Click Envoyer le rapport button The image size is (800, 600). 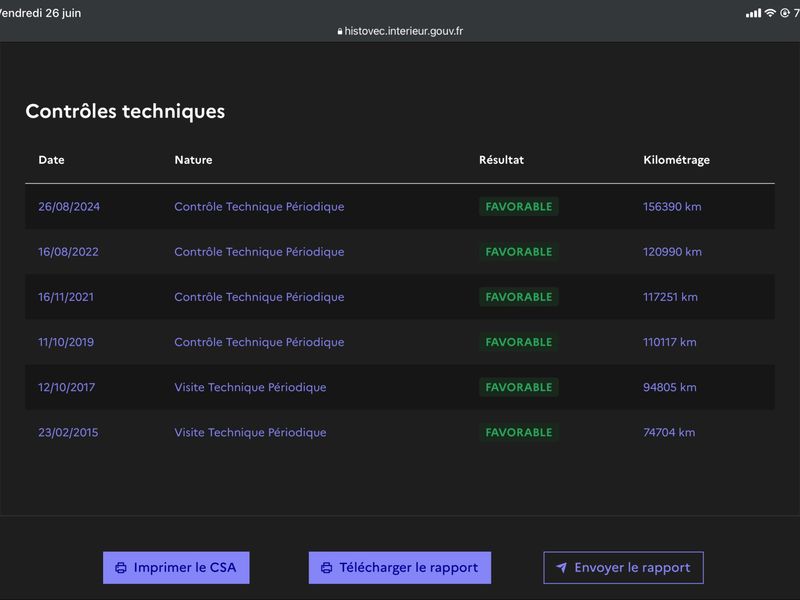[x=623, y=567]
